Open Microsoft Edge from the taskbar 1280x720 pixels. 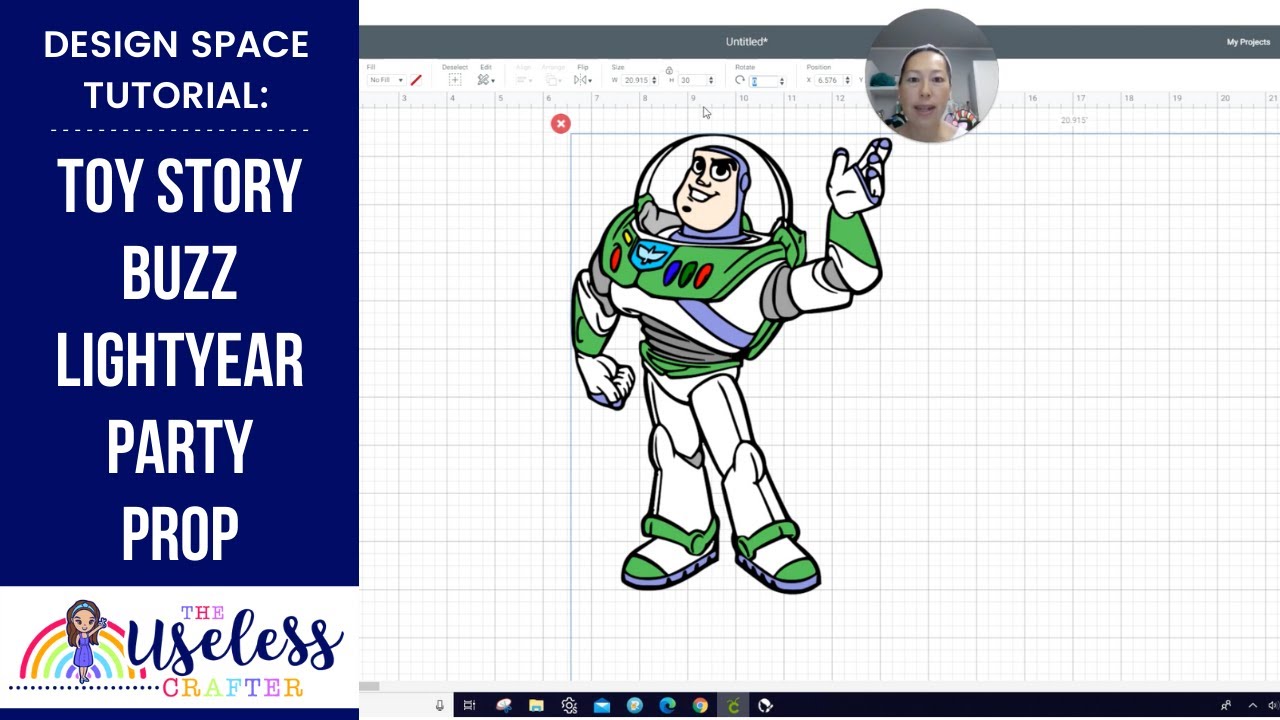coord(667,705)
